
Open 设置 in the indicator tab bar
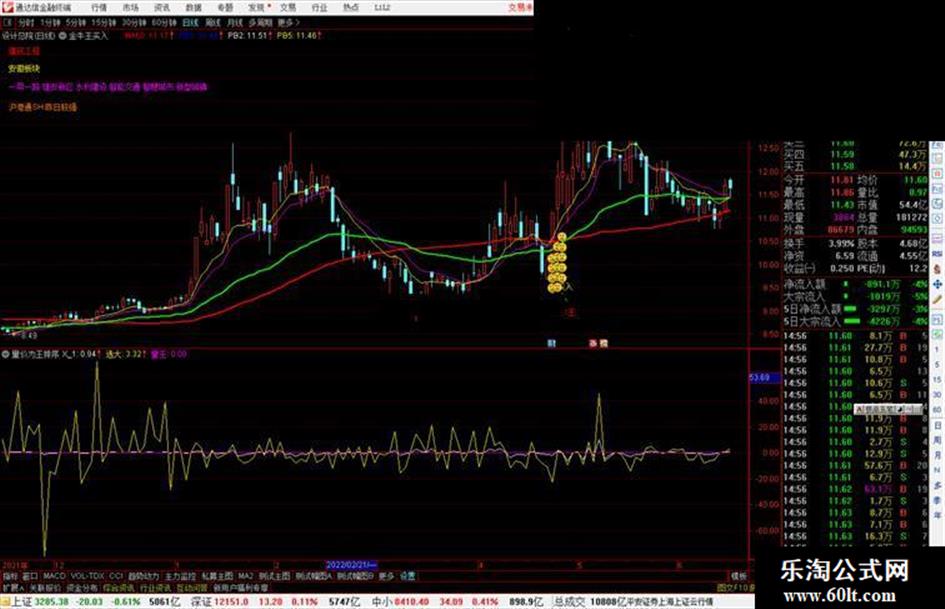(x=407, y=576)
